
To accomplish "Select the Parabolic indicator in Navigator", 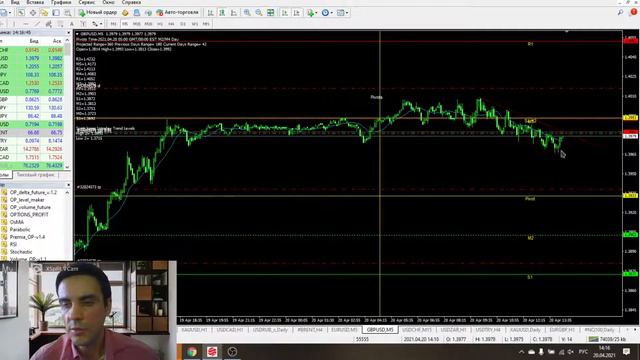I will pyautogui.click(x=20, y=229).
